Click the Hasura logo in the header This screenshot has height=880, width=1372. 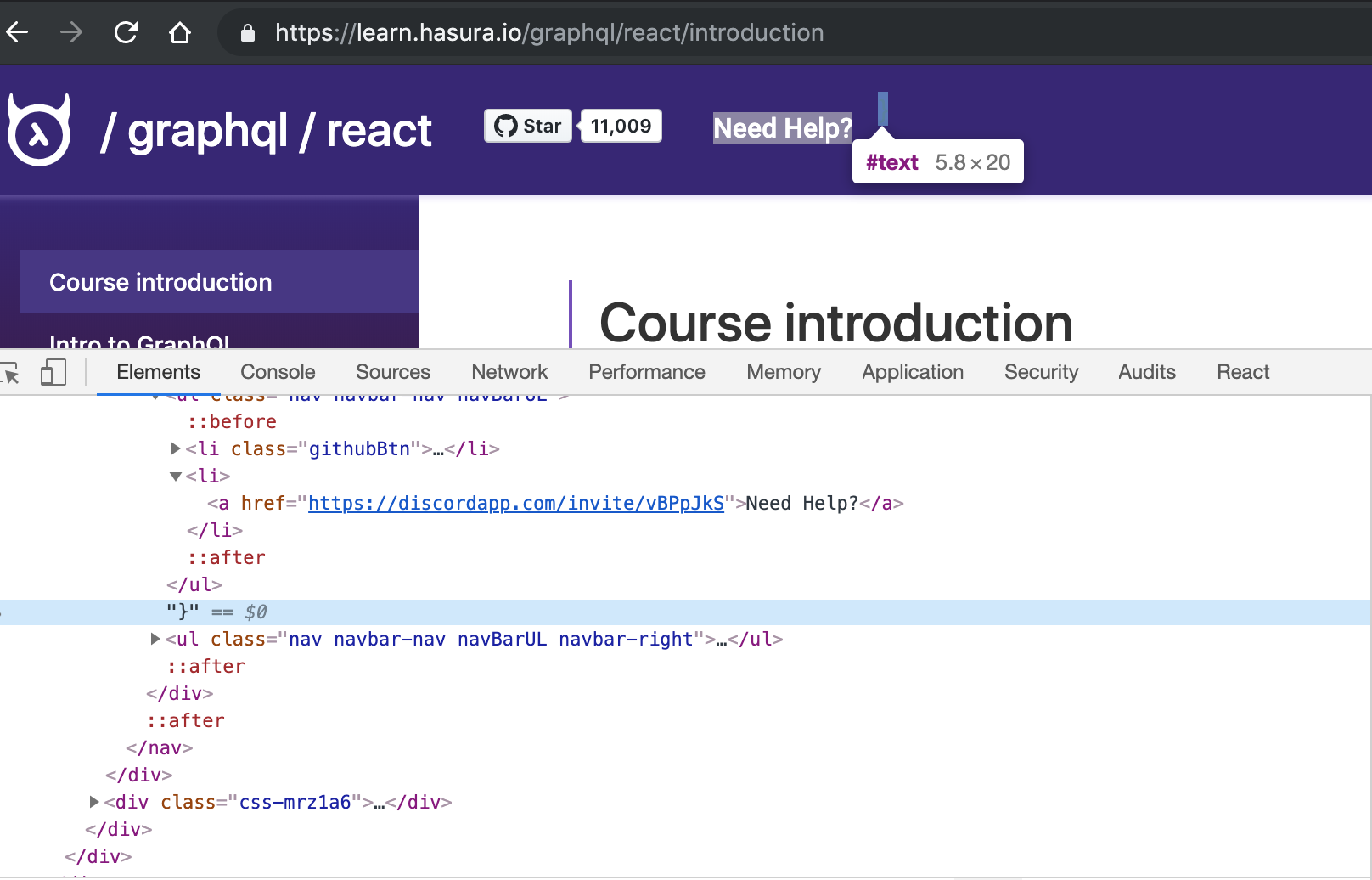pos(39,130)
